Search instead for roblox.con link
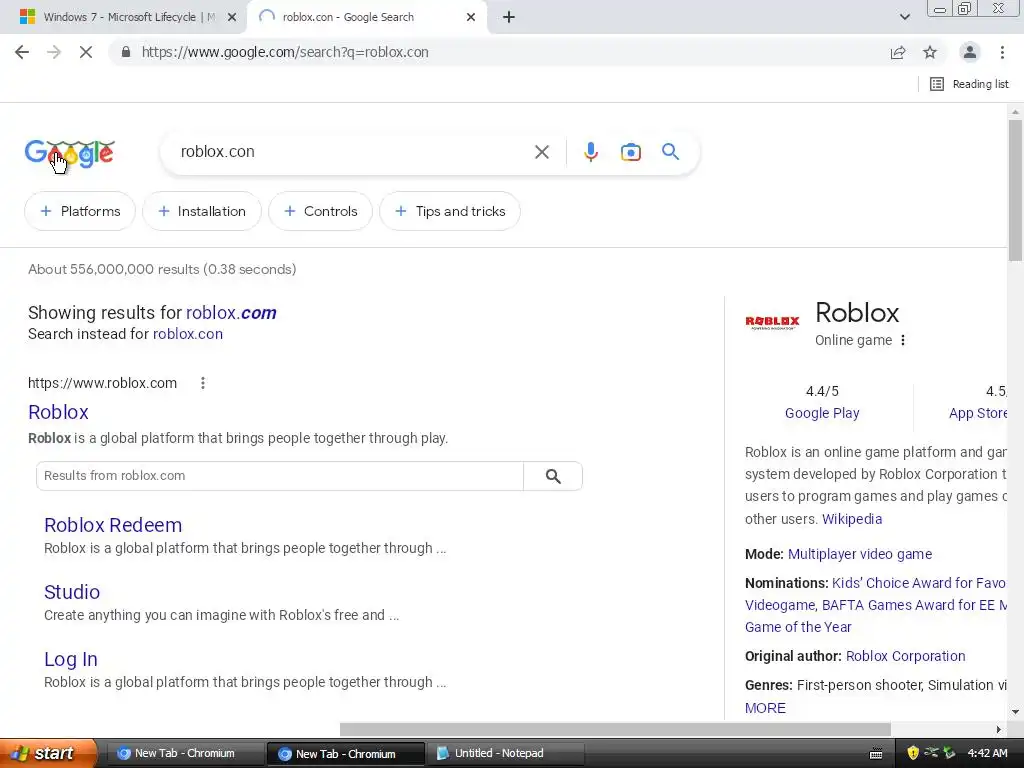Viewport: 1024px width, 768px height. tap(187, 334)
